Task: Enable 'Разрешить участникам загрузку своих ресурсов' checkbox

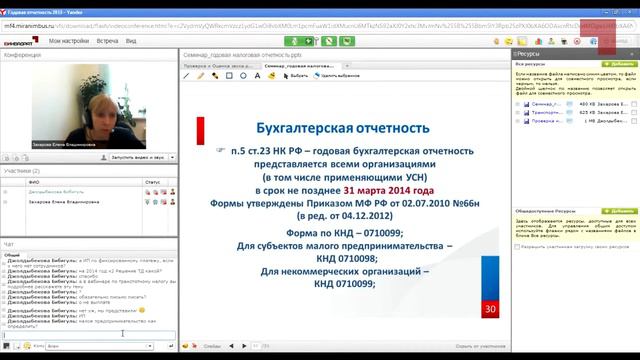Action: click(517, 247)
